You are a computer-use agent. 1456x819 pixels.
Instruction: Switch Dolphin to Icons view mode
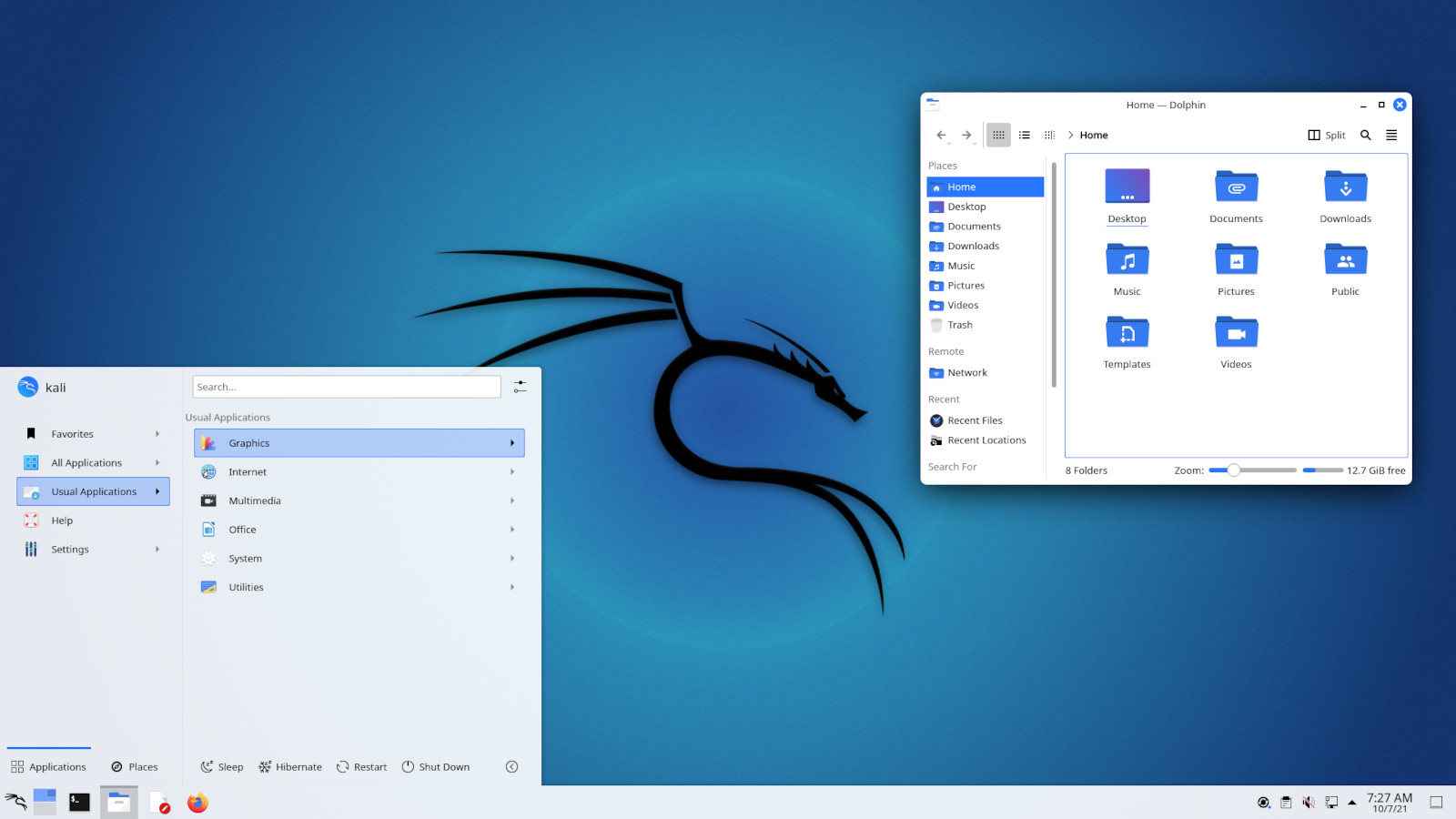coord(998,135)
